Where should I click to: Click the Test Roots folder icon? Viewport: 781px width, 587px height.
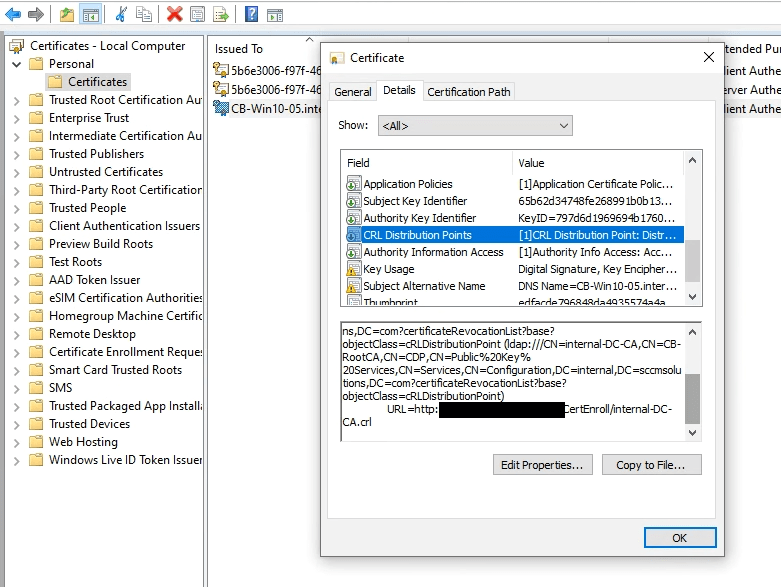36,261
